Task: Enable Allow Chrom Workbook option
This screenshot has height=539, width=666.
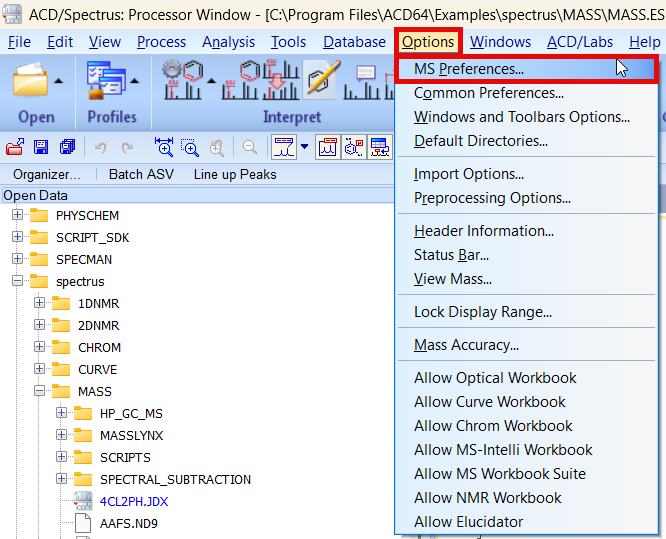Action: pyautogui.click(x=527, y=426)
